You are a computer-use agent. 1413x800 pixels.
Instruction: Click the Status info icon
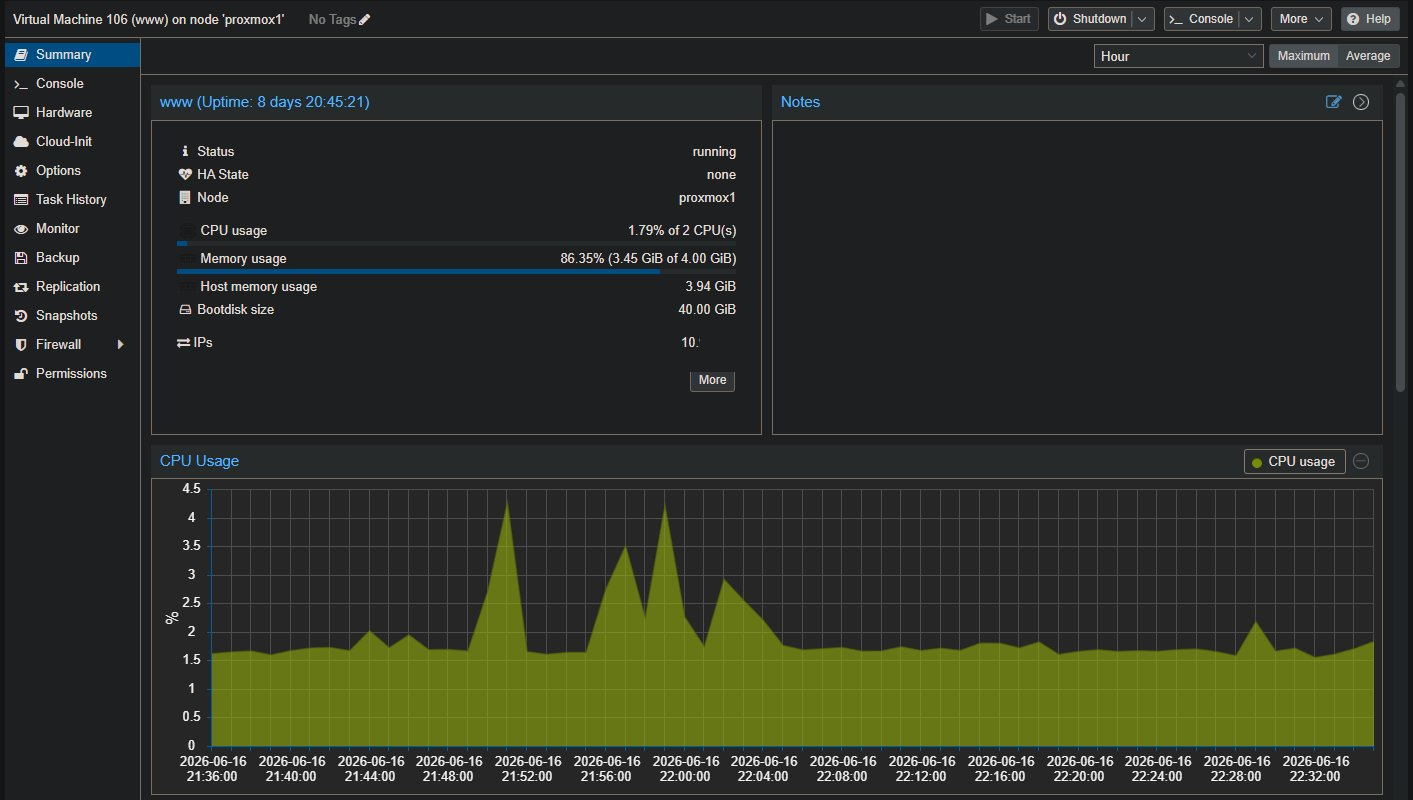184,152
